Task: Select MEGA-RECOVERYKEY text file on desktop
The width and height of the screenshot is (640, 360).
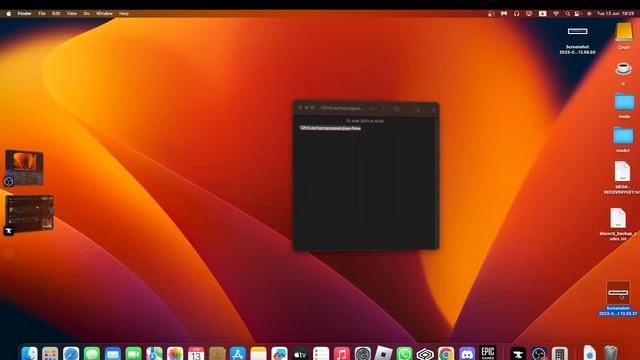Action: tap(622, 177)
